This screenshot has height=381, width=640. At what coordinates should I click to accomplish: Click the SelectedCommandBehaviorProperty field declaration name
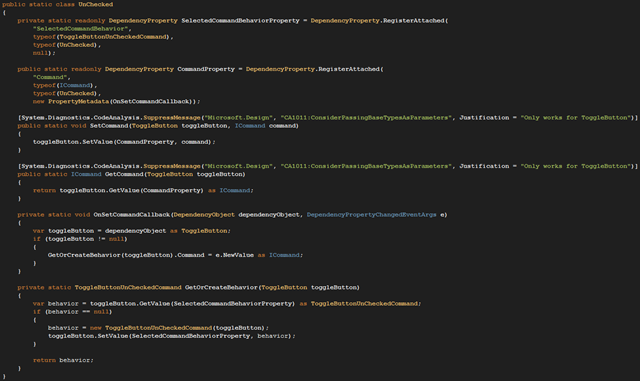[x=240, y=20]
